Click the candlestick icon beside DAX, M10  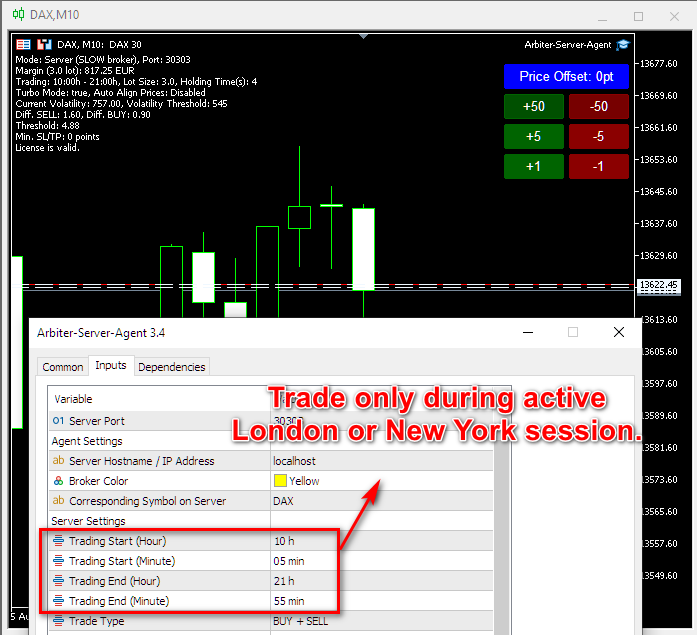click(x=43, y=44)
